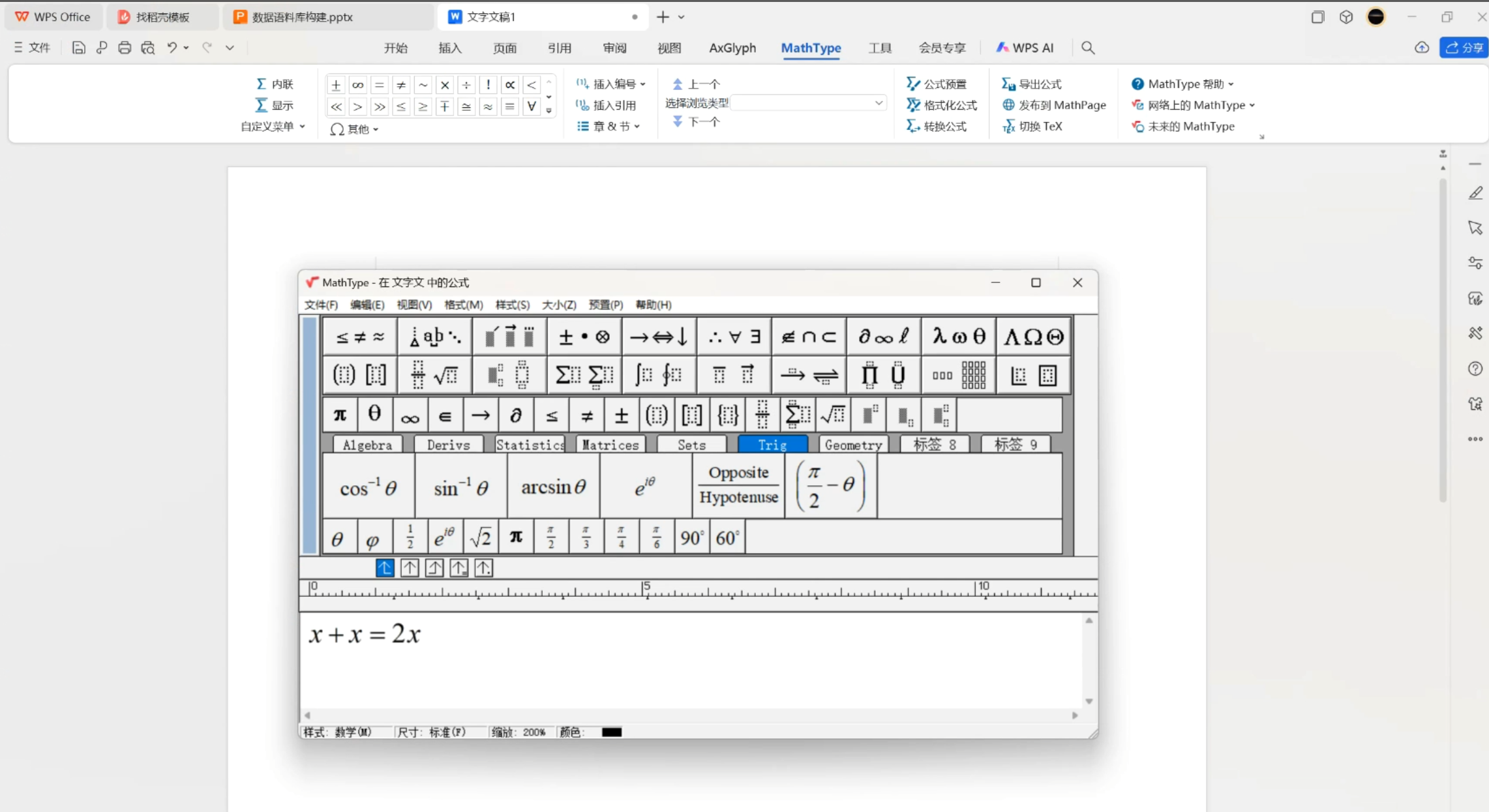
Task: Open miscellaneous symbols palette ∂∞ℓ
Action: (x=884, y=337)
